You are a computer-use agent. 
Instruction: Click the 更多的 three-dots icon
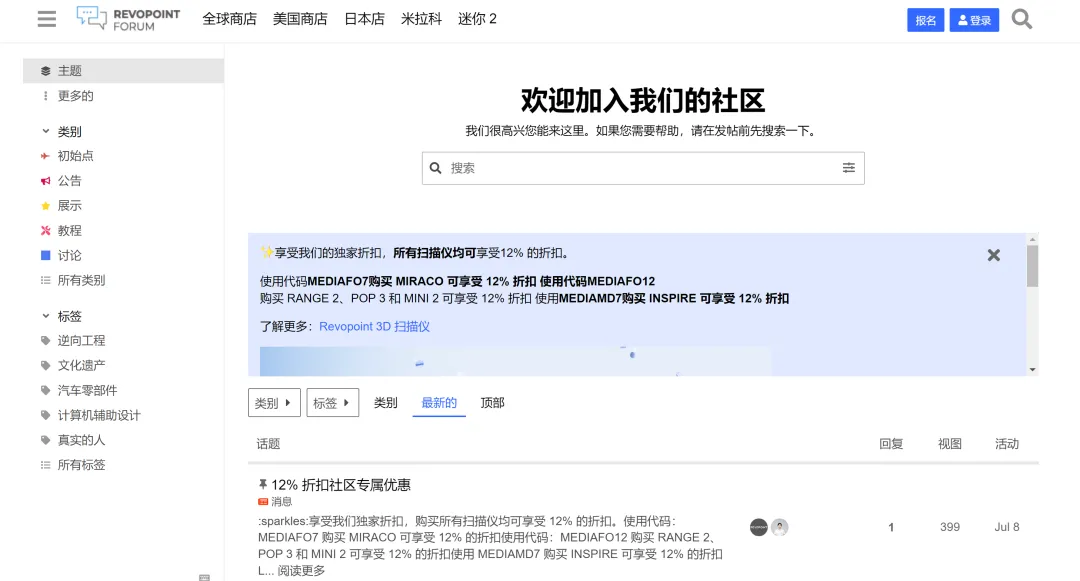(45, 96)
